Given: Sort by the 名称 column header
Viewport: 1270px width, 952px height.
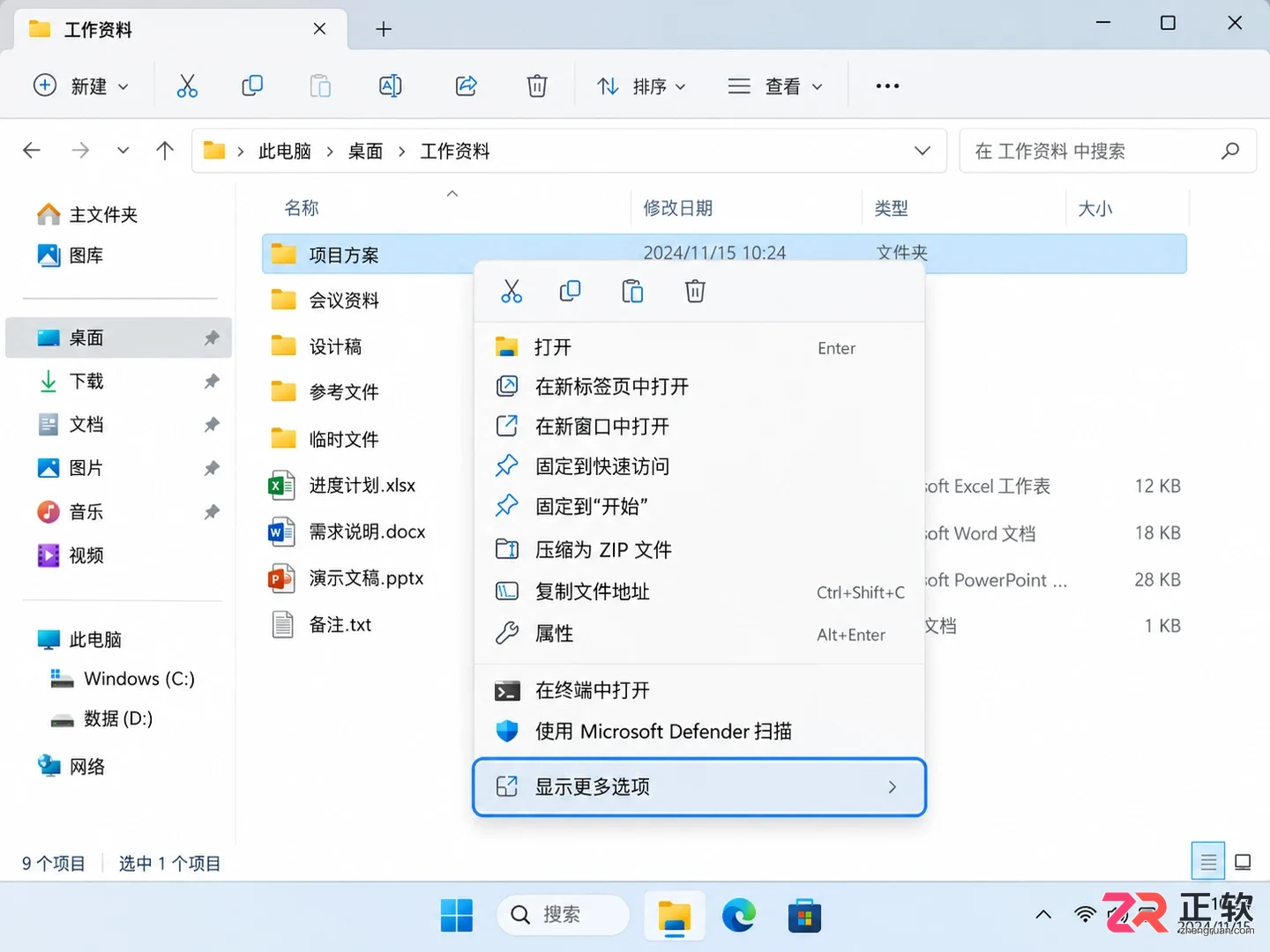Looking at the screenshot, I should (302, 208).
